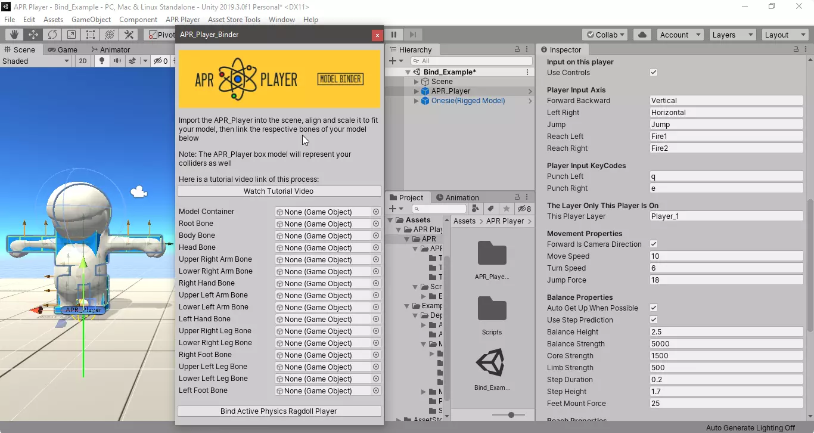Switch to the Animation tab
This screenshot has height=433, width=814.
point(457,197)
